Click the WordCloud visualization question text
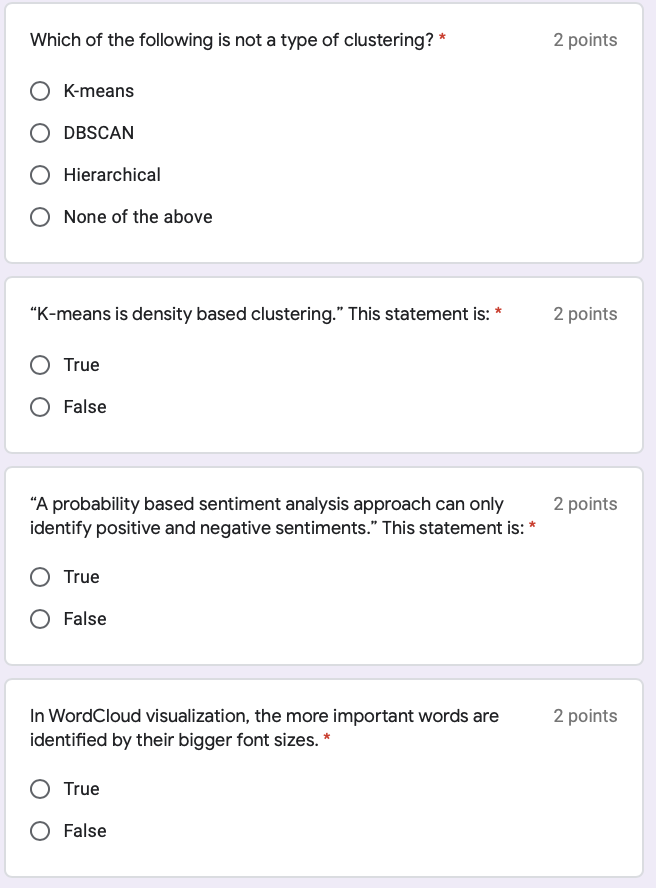The width and height of the screenshot is (656, 888). [264, 728]
